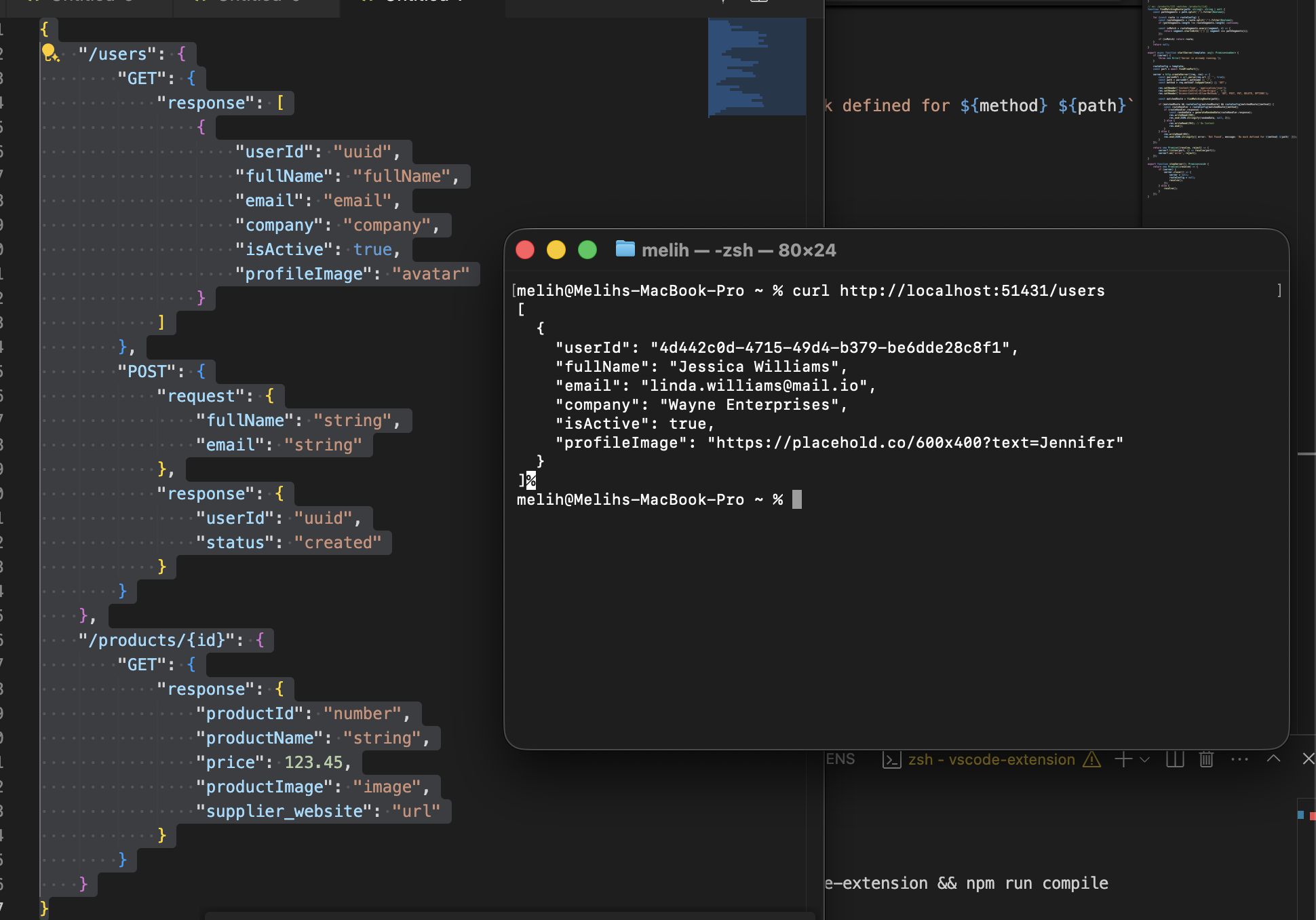Click the warning triangle beside vscode-extension
Image resolution: width=1316 pixels, height=920 pixels.
(x=1091, y=759)
